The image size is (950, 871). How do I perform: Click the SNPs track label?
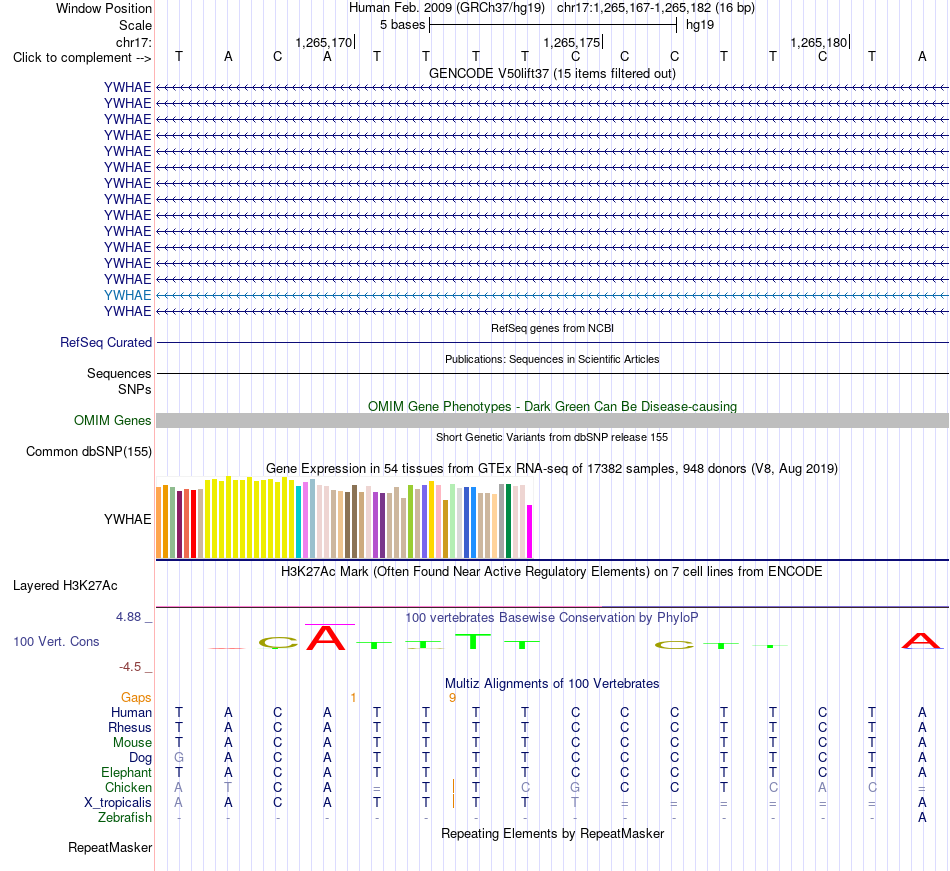tap(135, 389)
